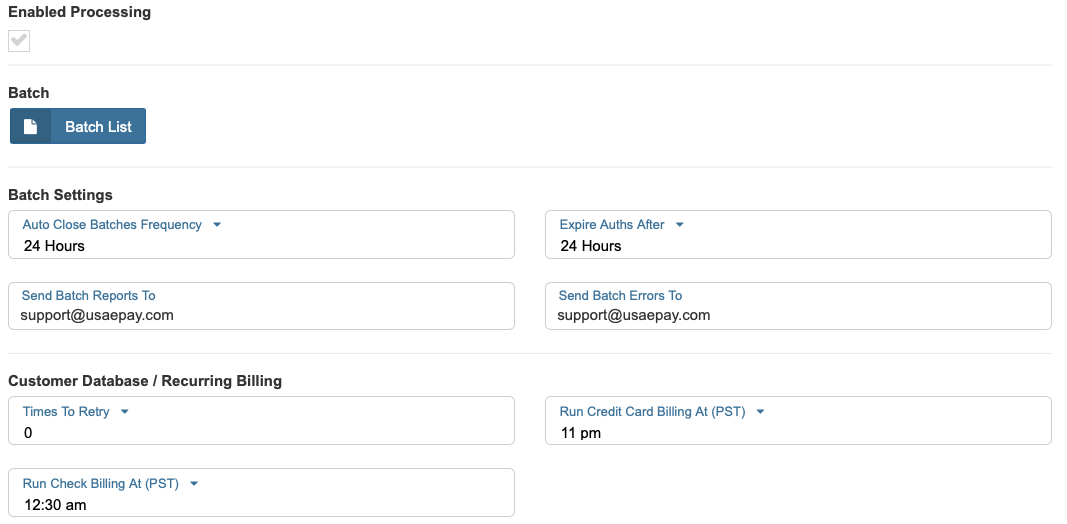Open the Batch List
This screenshot has height=524, width=1067.
tap(98, 127)
